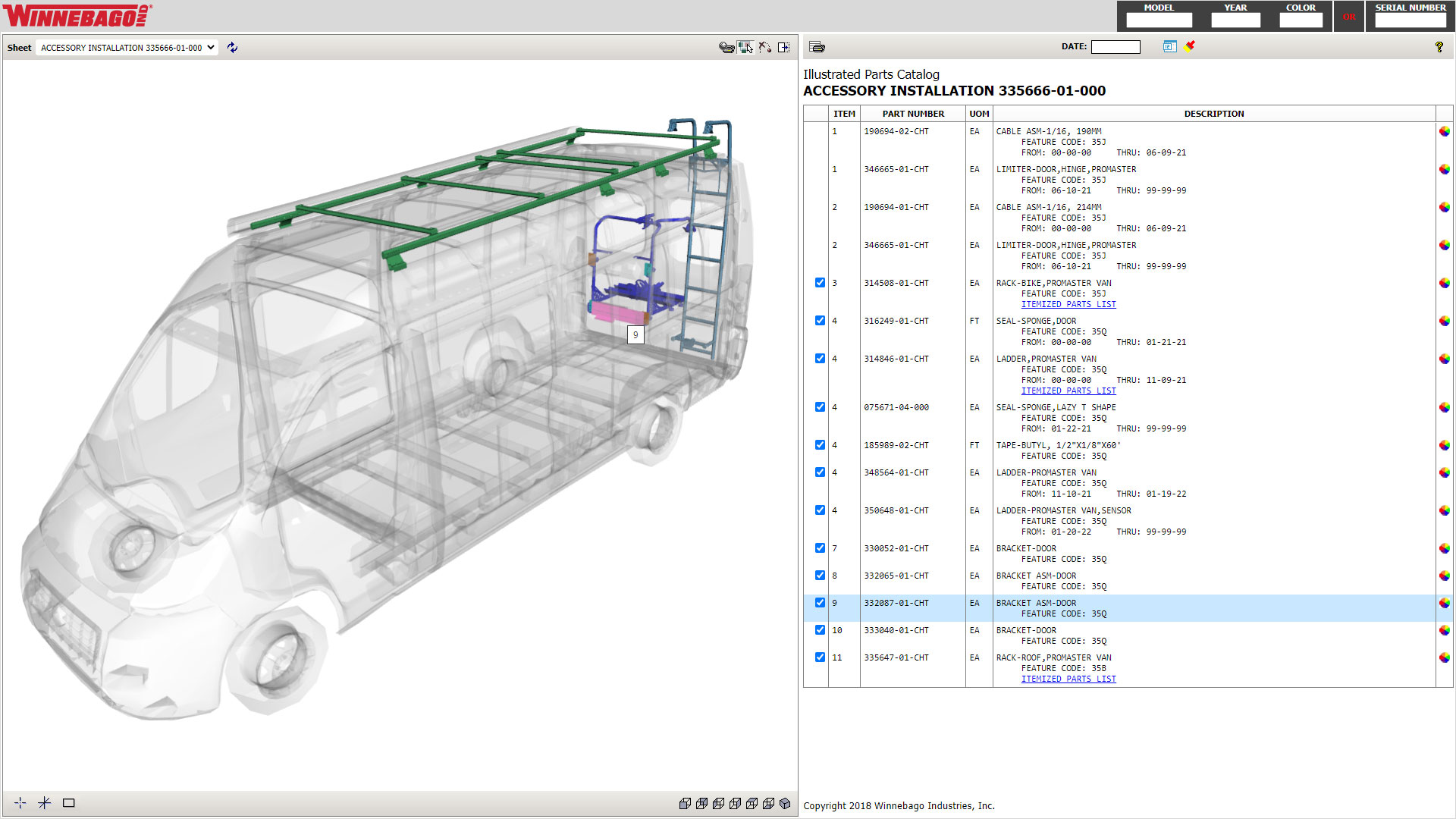Uncheck LADDER 314846-01-CHT checkbox

820,359
